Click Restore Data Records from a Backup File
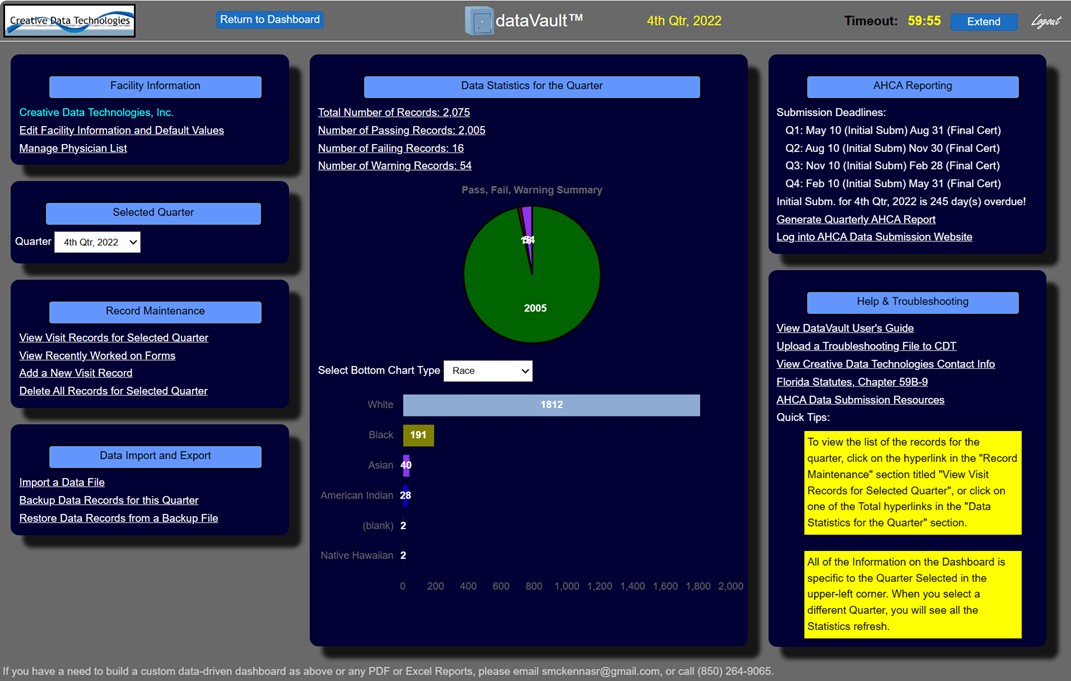Viewport: 1071px width, 681px height. coord(119,518)
